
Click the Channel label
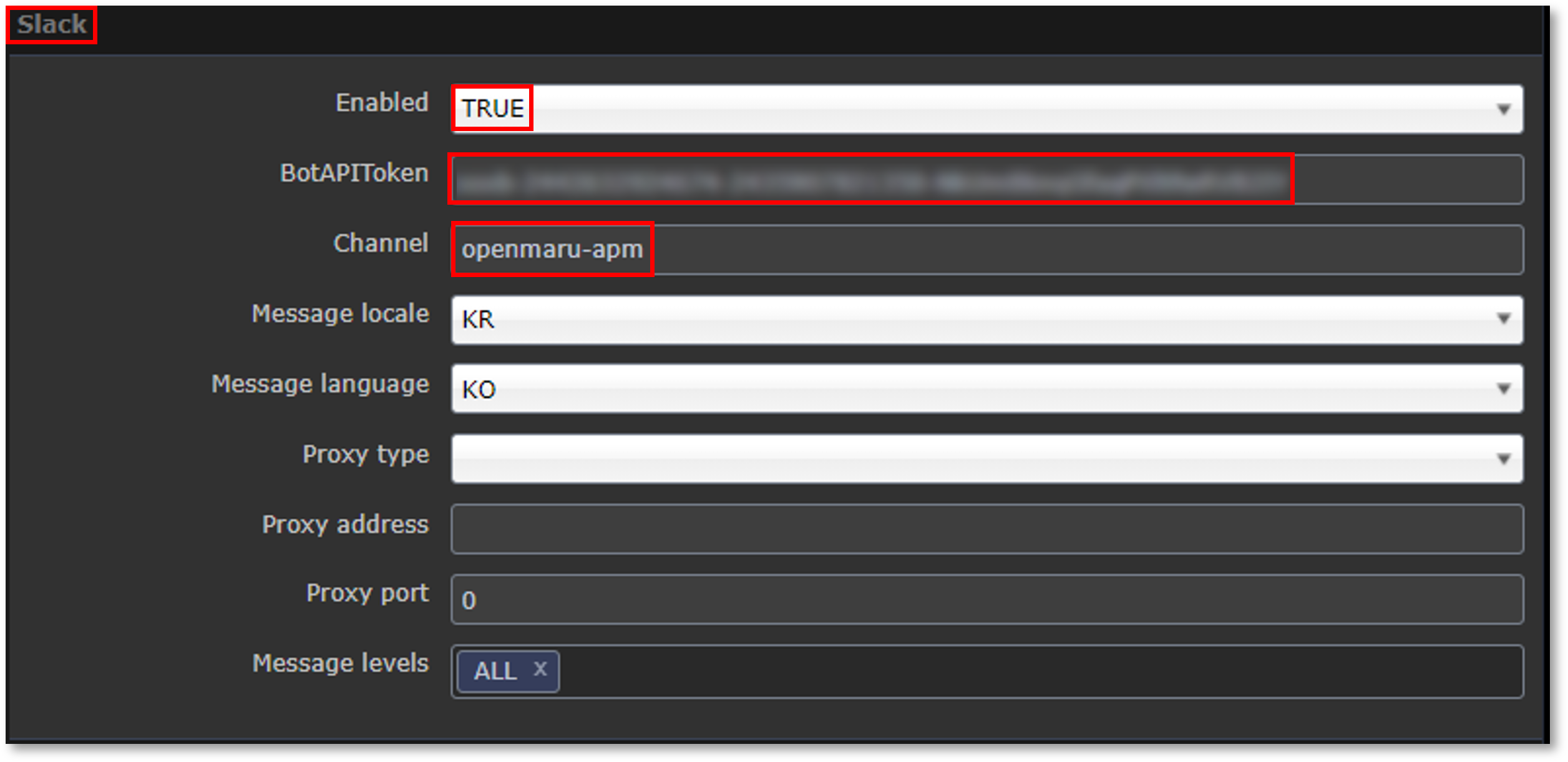click(381, 243)
